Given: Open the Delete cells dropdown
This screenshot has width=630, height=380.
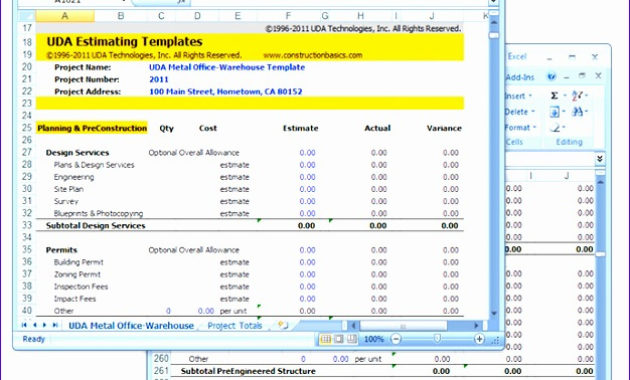Looking at the screenshot, I should click(520, 112).
